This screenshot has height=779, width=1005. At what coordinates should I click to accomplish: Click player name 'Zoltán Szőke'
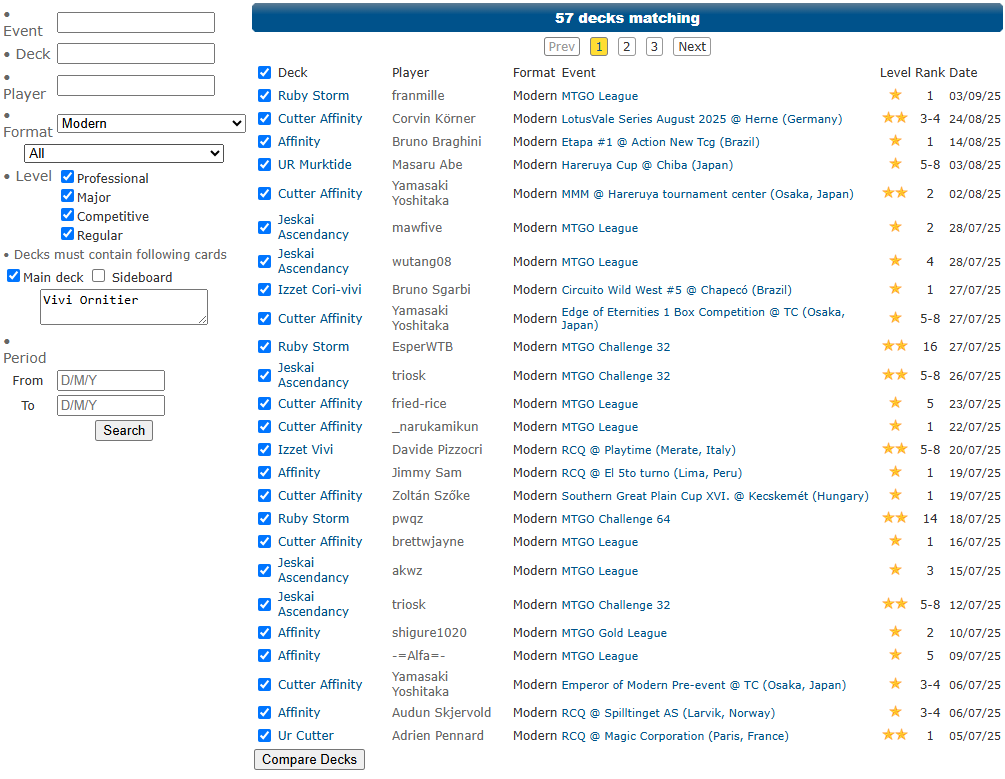pos(431,496)
